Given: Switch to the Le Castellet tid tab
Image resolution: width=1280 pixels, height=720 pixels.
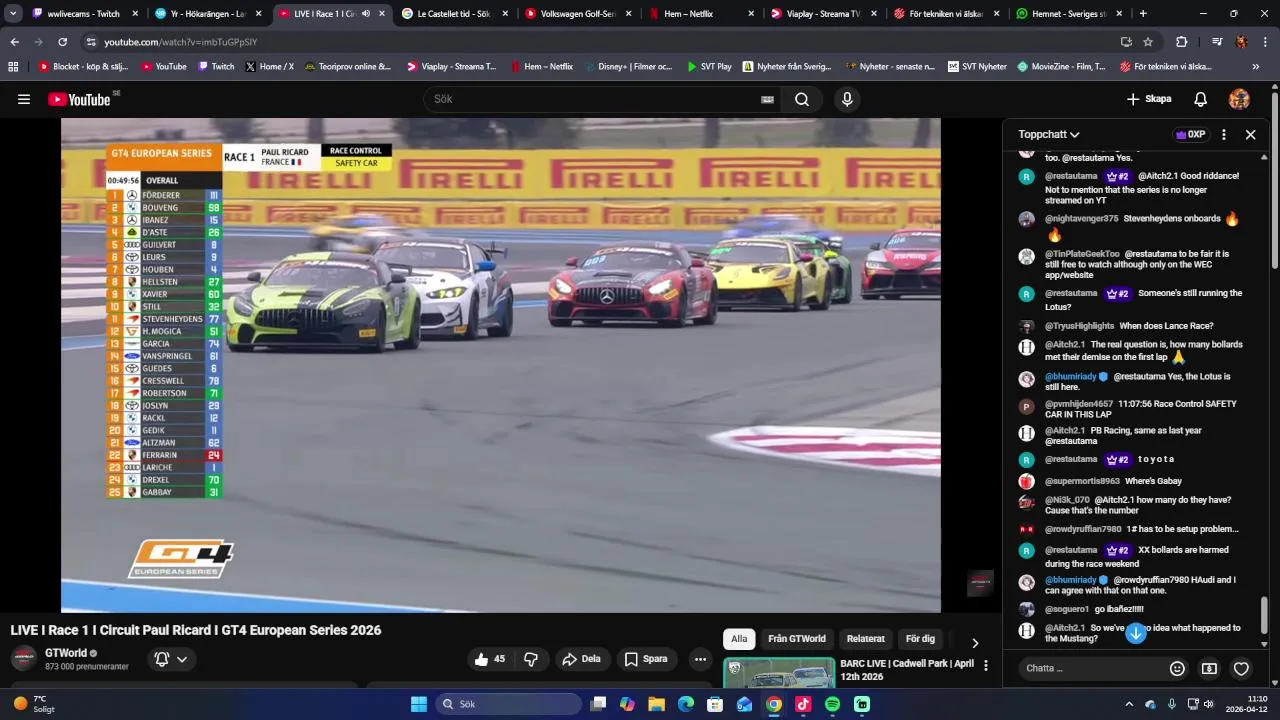Looking at the screenshot, I should (454, 14).
